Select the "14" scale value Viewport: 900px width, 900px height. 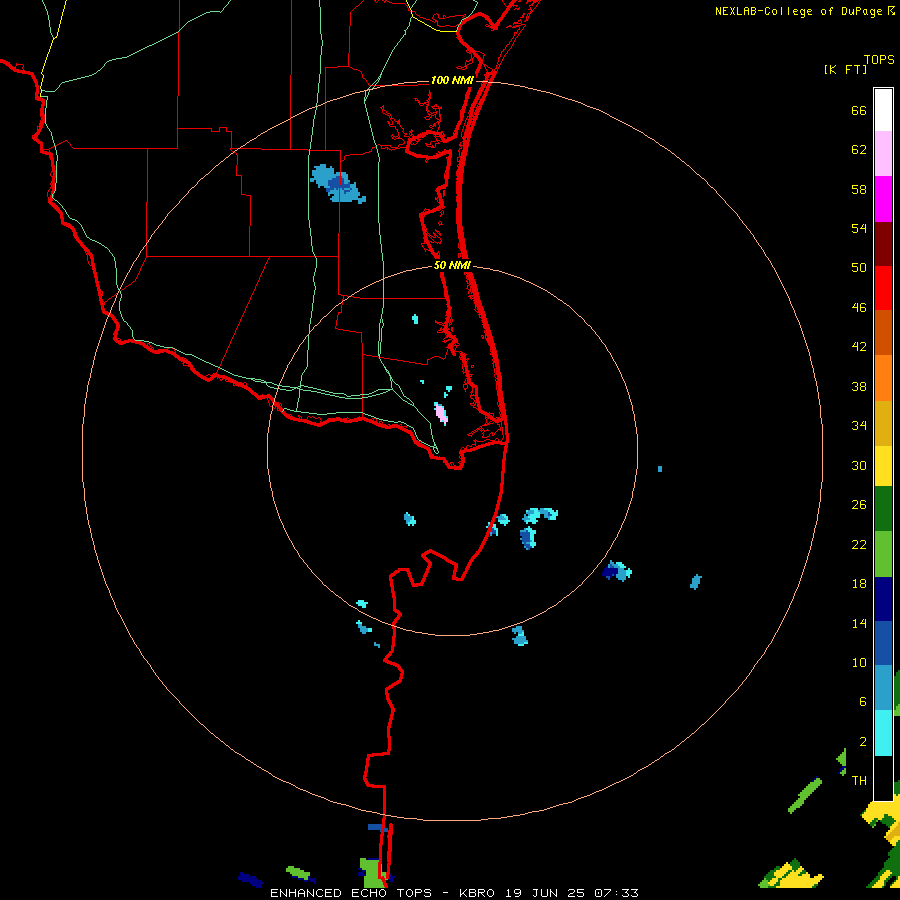pyautogui.click(x=859, y=623)
